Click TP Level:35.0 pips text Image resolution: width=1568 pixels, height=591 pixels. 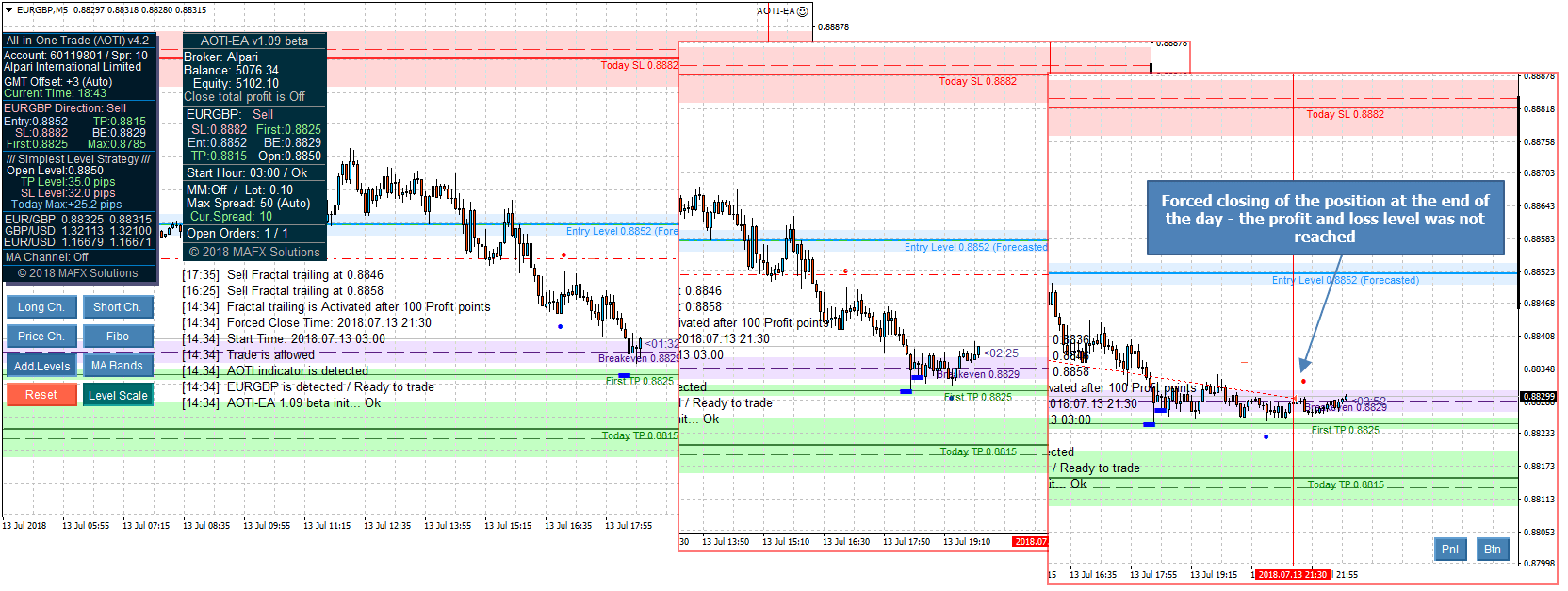pos(68,182)
